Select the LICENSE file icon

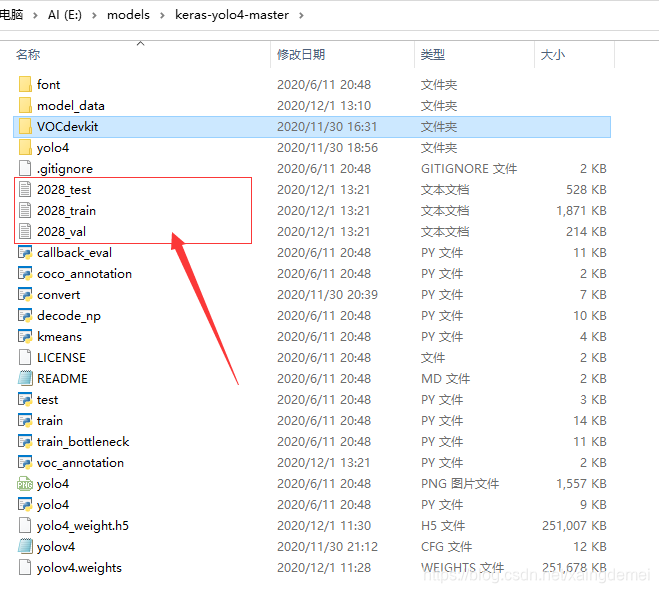[25, 357]
